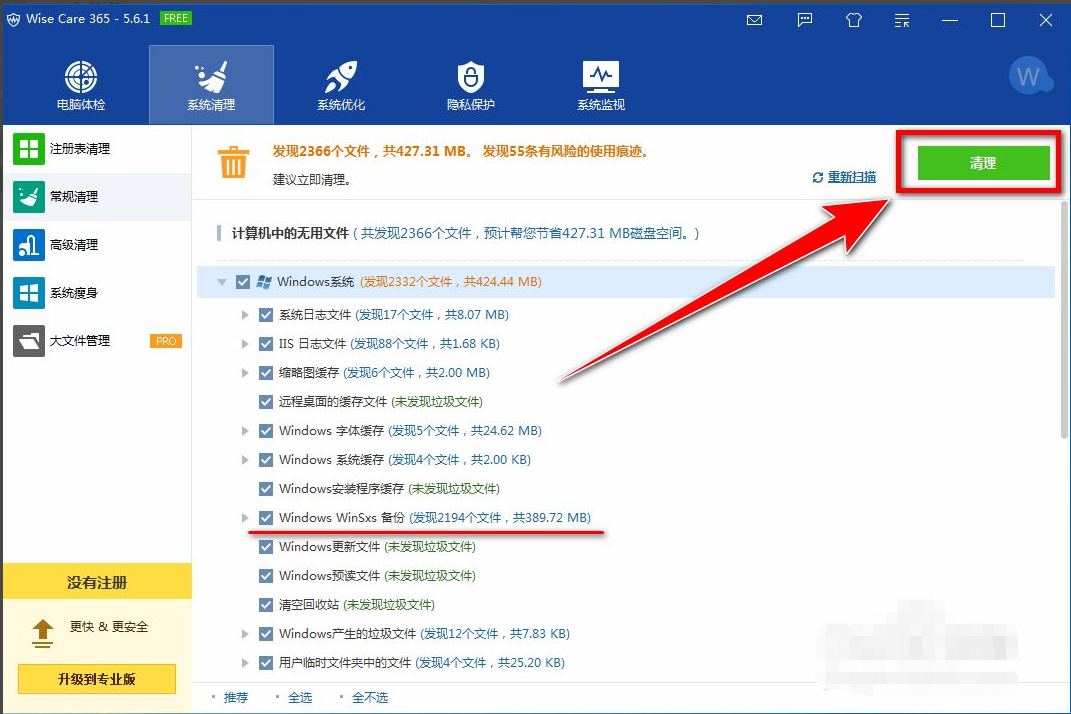This screenshot has width=1071, height=714.
Task: Select 注册表清理 in the sidebar
Action: pos(80,149)
